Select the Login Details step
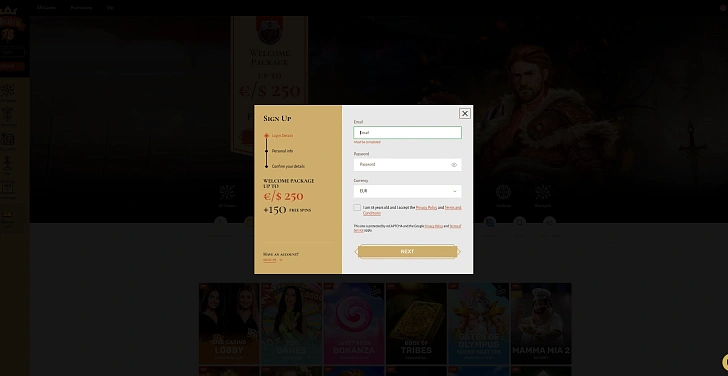The image size is (728, 376). point(282,136)
